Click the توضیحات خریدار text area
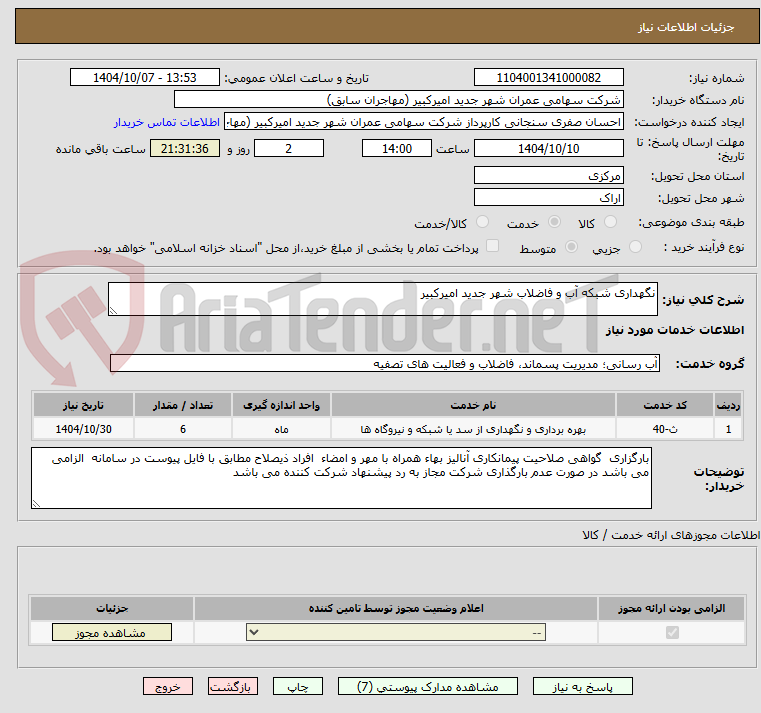 click(341, 478)
